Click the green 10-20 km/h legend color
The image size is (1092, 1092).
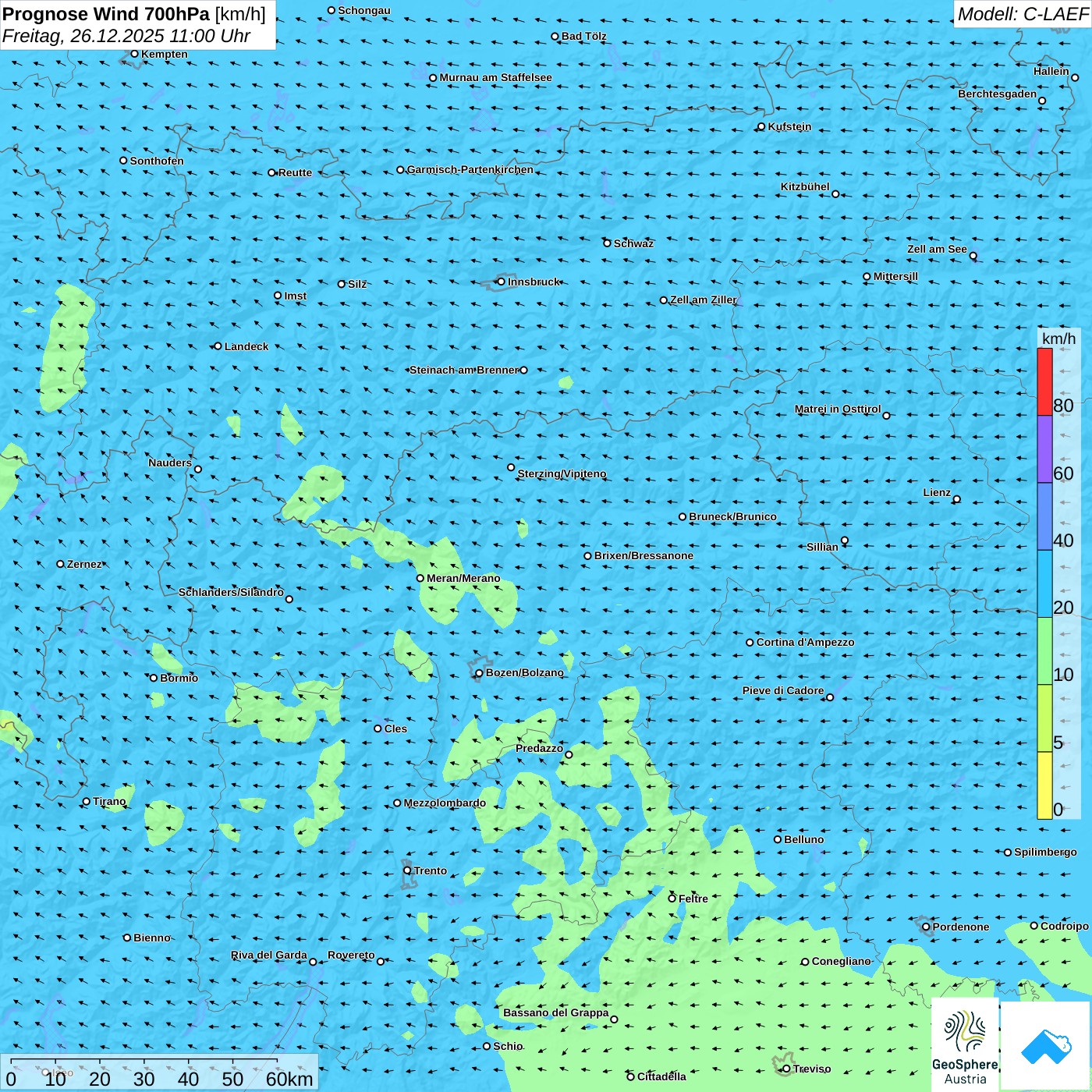click(x=1044, y=651)
